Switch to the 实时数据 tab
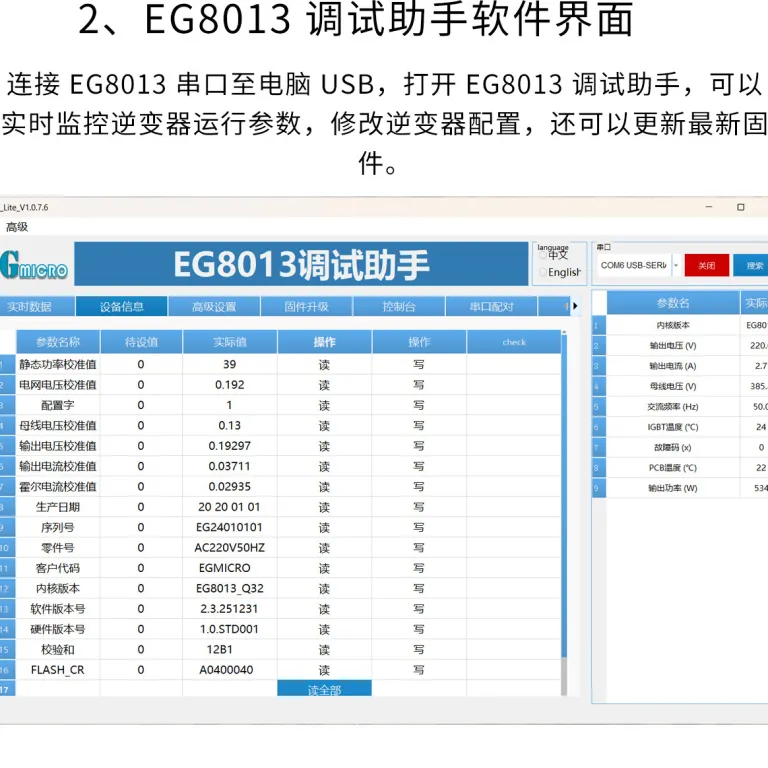768x768 pixels. pyautogui.click(x=37, y=307)
